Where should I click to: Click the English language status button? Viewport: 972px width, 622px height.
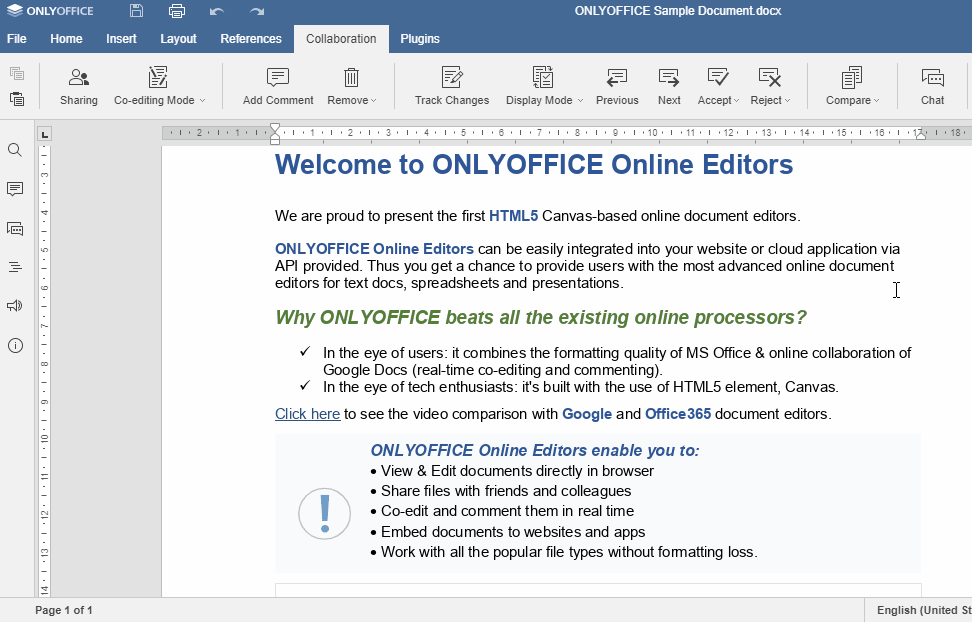point(924,610)
